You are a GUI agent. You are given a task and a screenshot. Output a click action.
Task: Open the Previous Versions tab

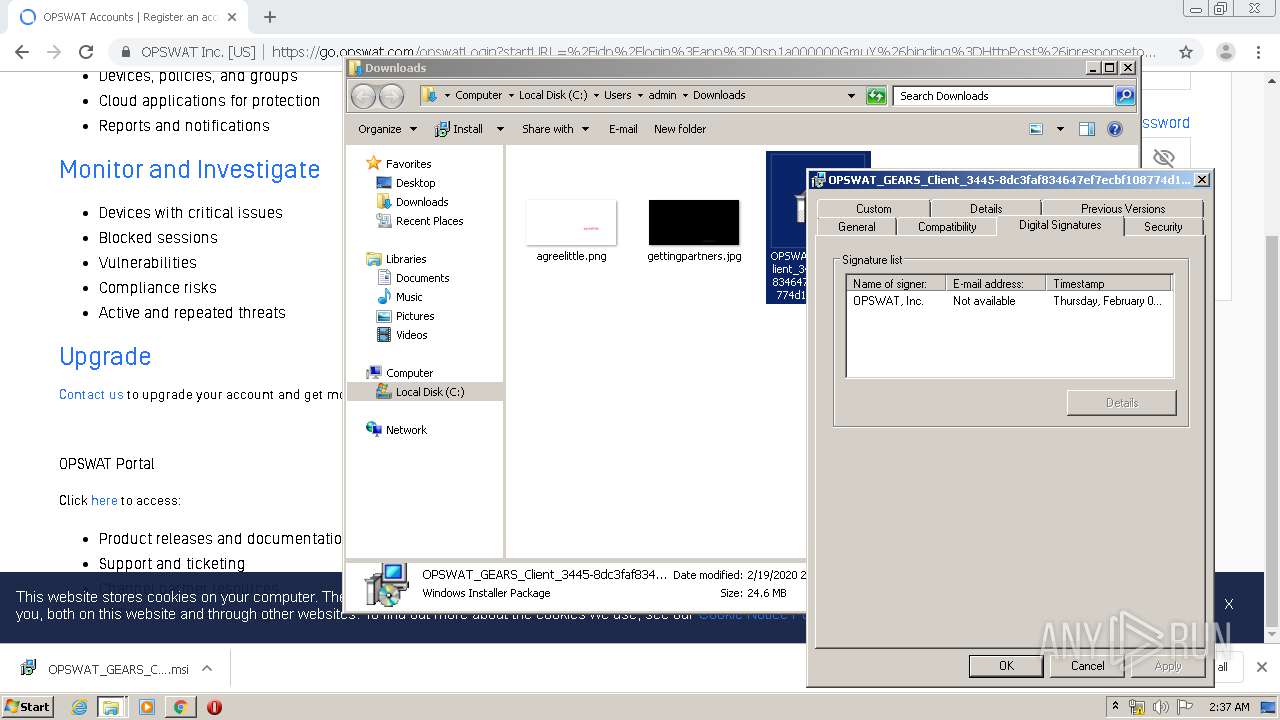point(1123,209)
